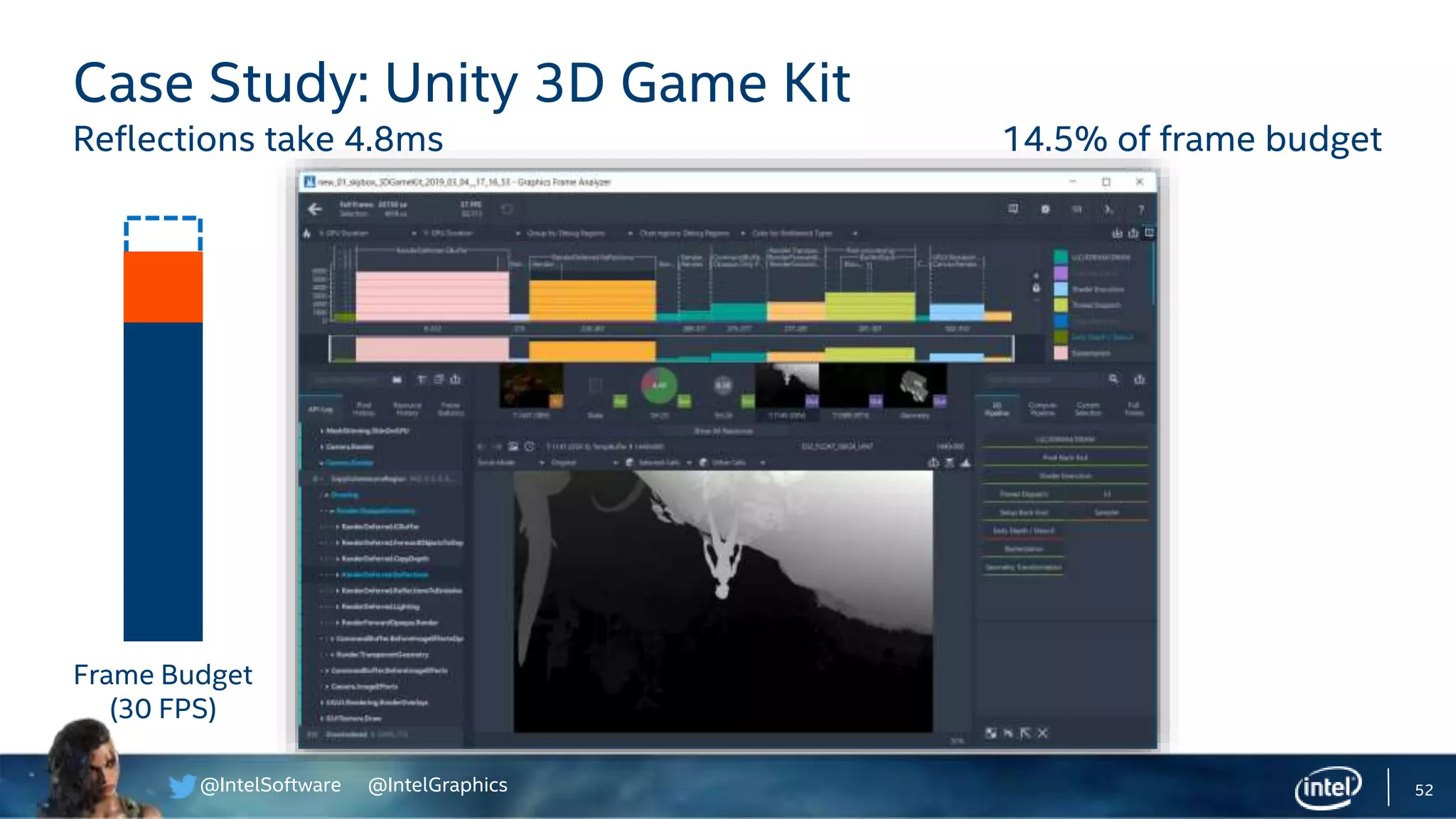
Task: Open the Selected Calls dropdown
Action: point(659,463)
